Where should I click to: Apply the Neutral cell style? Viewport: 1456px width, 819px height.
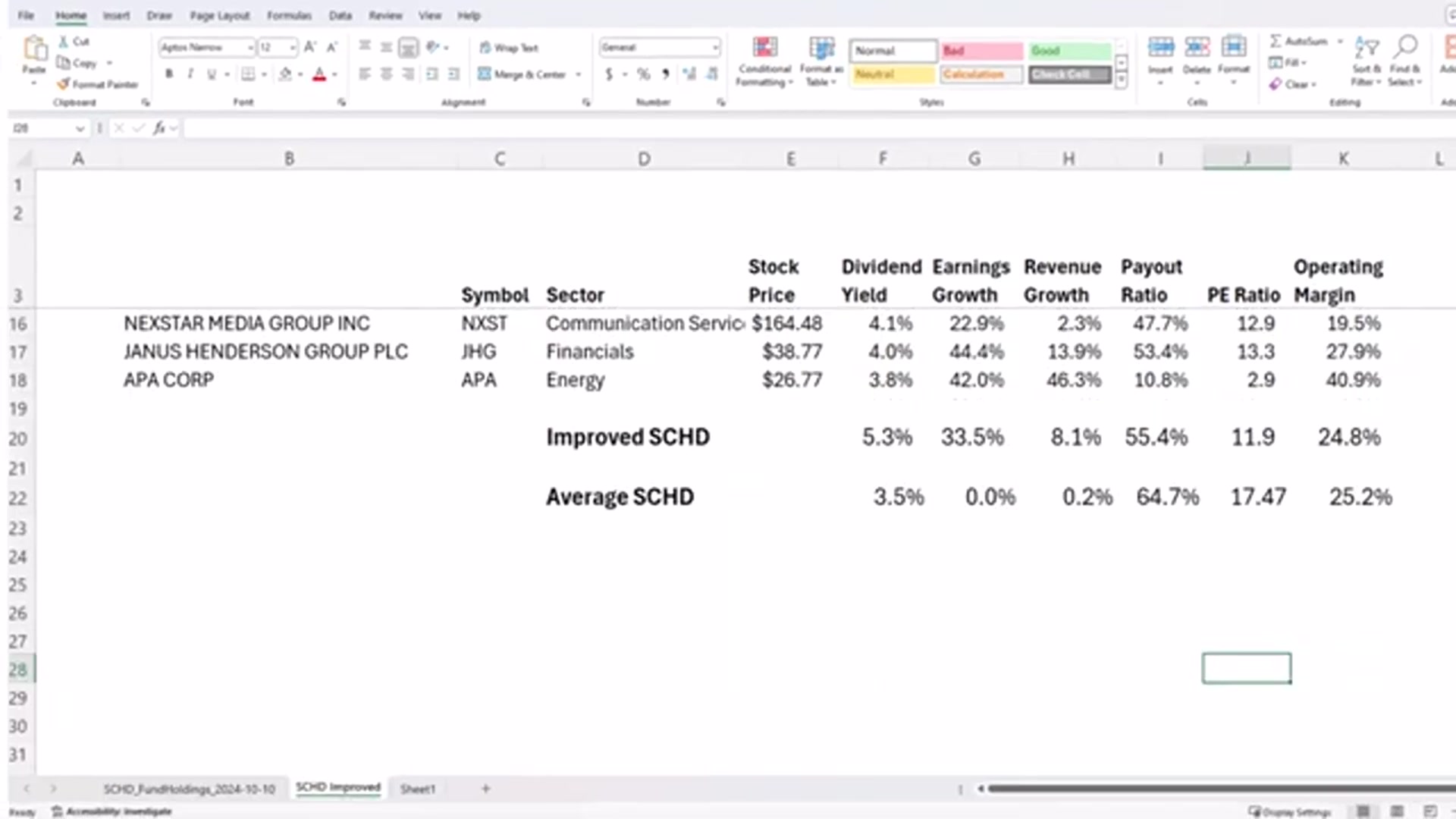tap(893, 74)
